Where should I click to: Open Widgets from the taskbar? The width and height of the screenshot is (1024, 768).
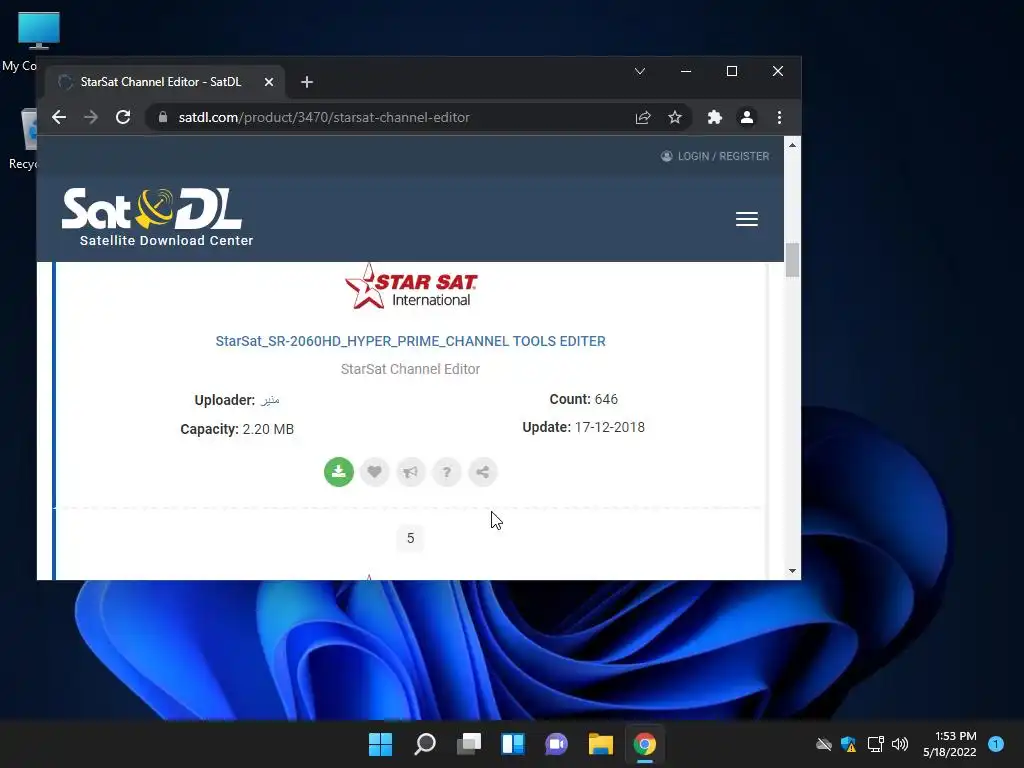click(x=513, y=744)
